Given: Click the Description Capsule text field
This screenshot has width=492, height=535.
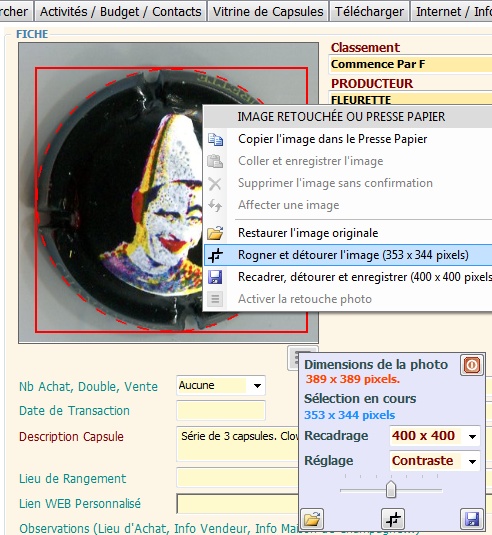Looking at the screenshot, I should pos(237,444).
